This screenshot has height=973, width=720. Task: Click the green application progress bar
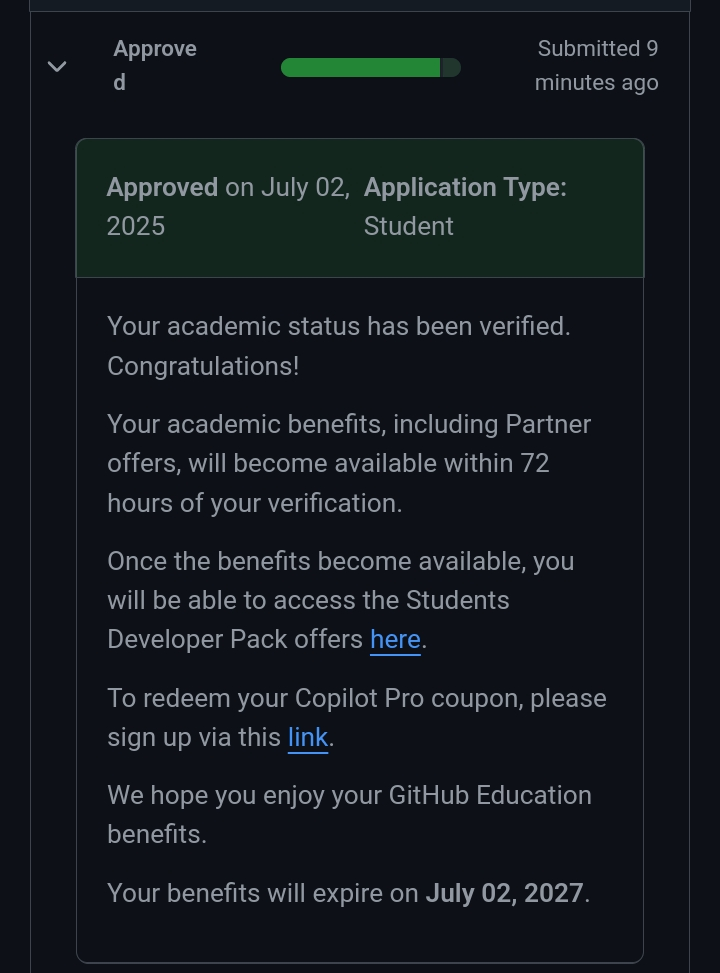coord(360,68)
